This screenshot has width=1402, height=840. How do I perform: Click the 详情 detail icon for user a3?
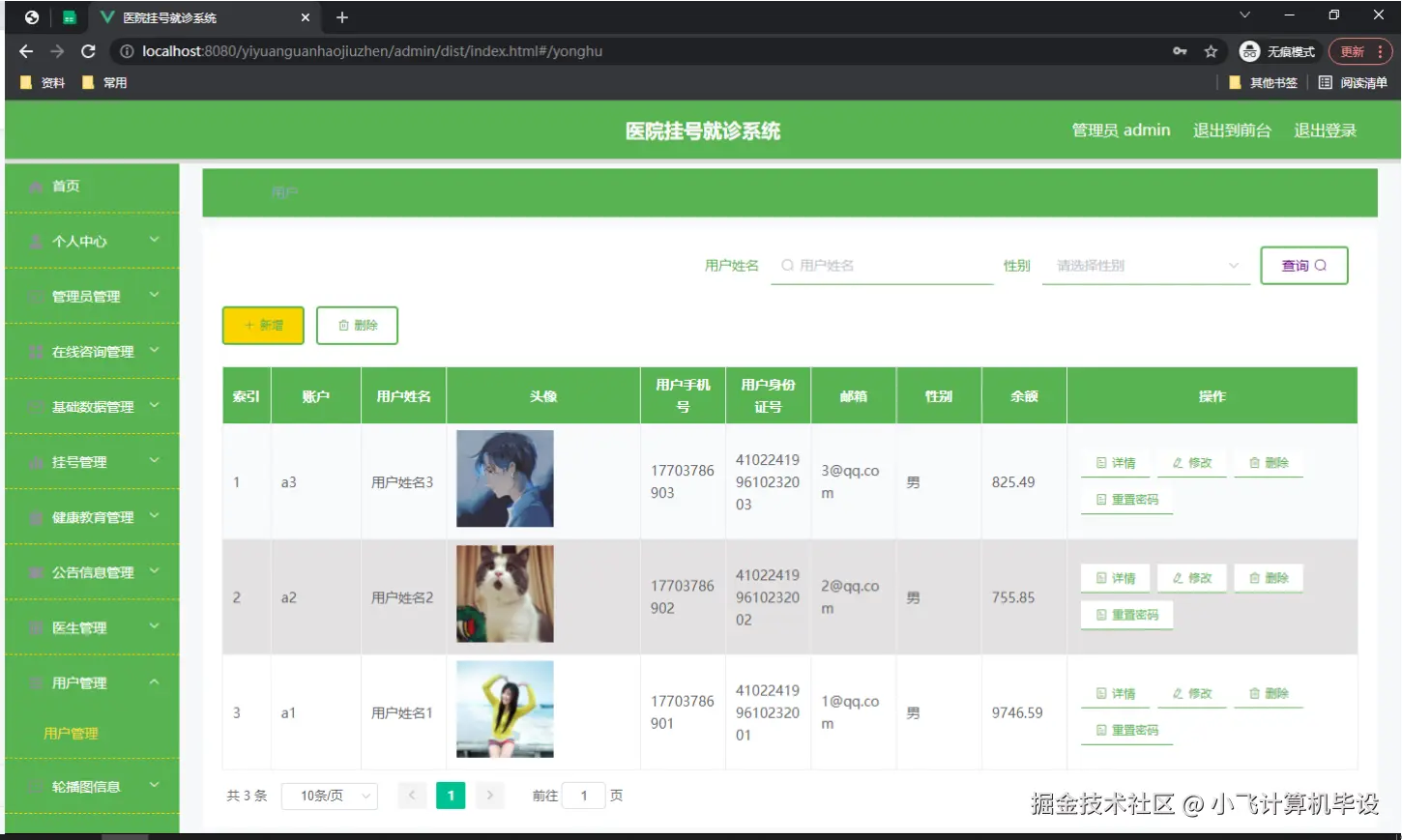[x=1101, y=462]
